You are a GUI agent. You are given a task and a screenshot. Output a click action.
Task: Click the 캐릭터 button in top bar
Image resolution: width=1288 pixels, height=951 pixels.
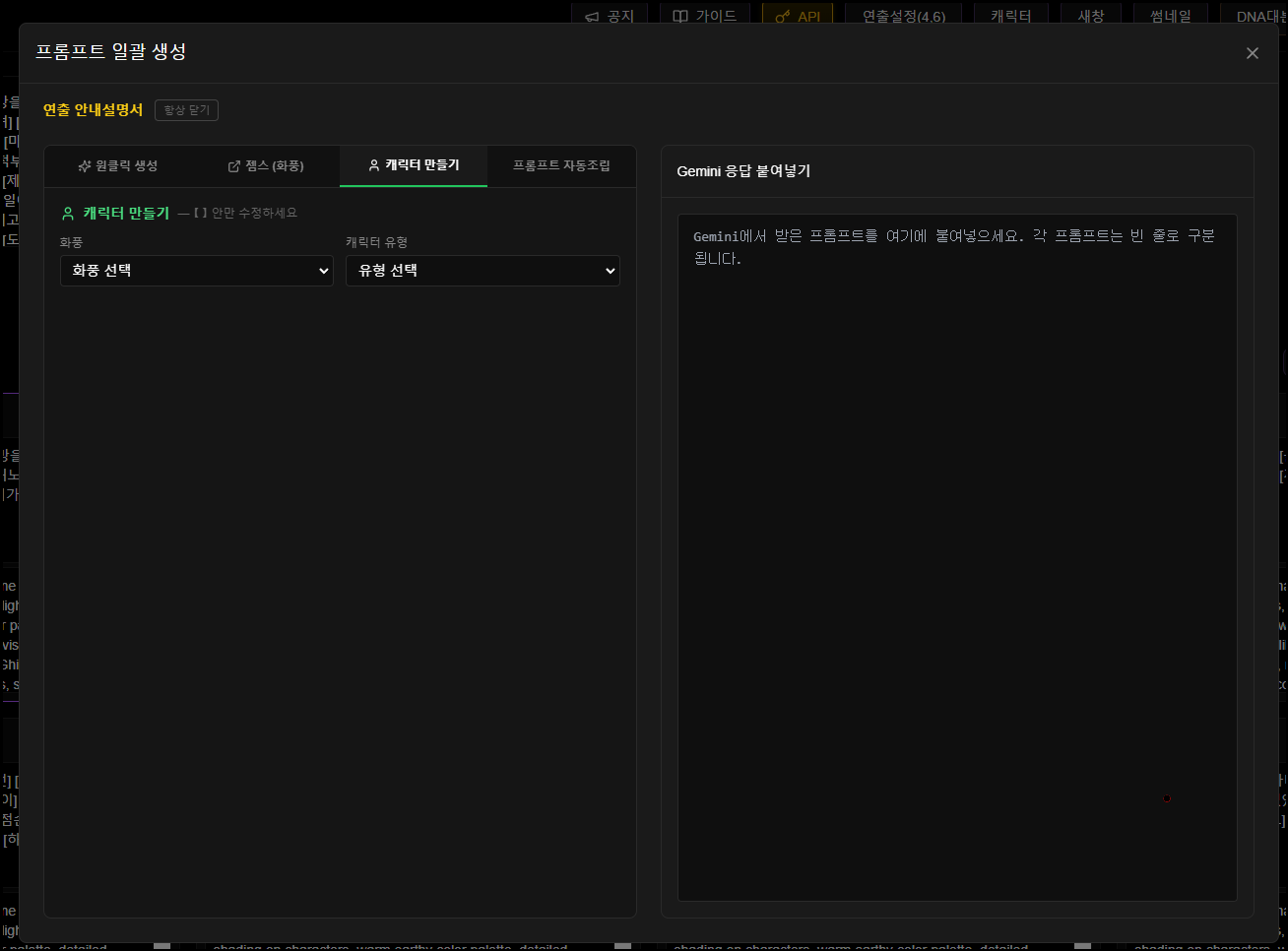coord(1010,17)
